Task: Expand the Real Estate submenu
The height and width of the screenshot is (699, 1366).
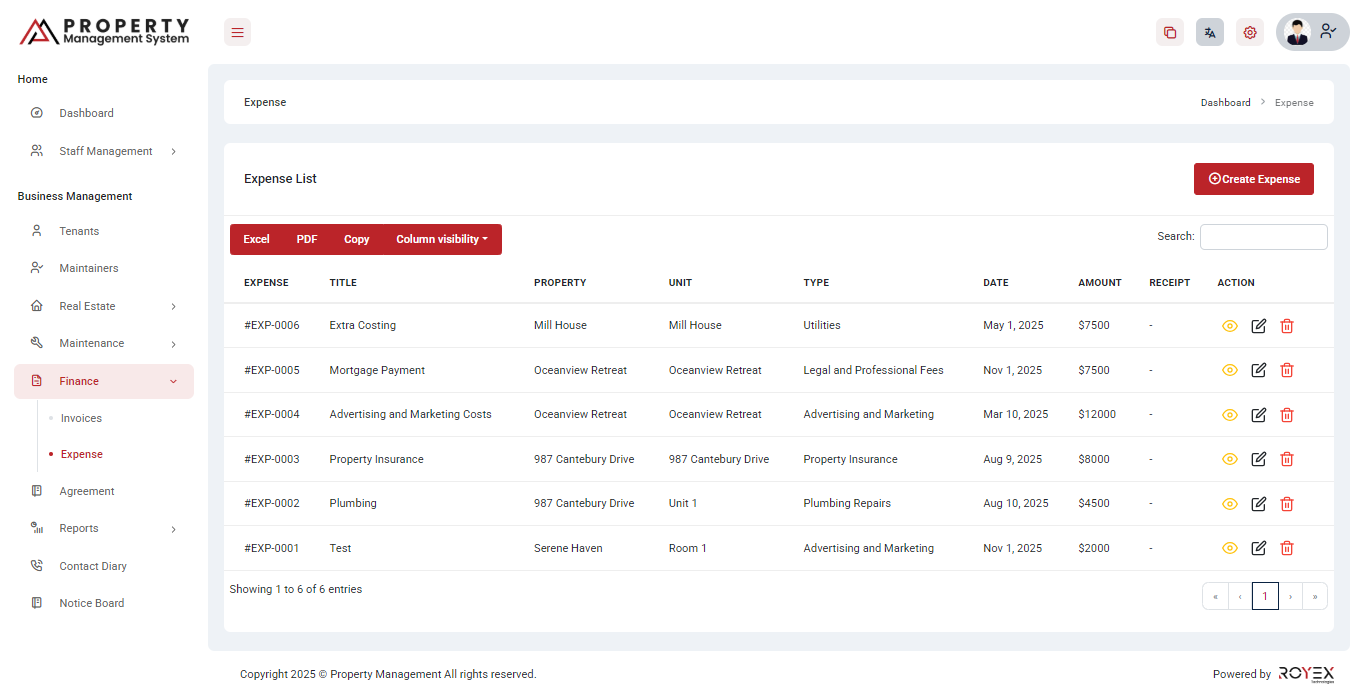Action: pyautogui.click(x=105, y=306)
